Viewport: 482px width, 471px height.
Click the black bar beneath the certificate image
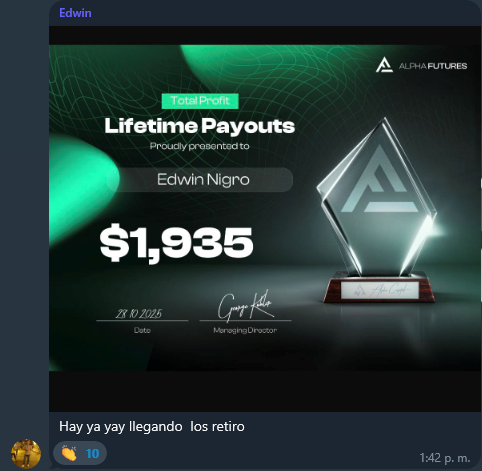click(265, 391)
